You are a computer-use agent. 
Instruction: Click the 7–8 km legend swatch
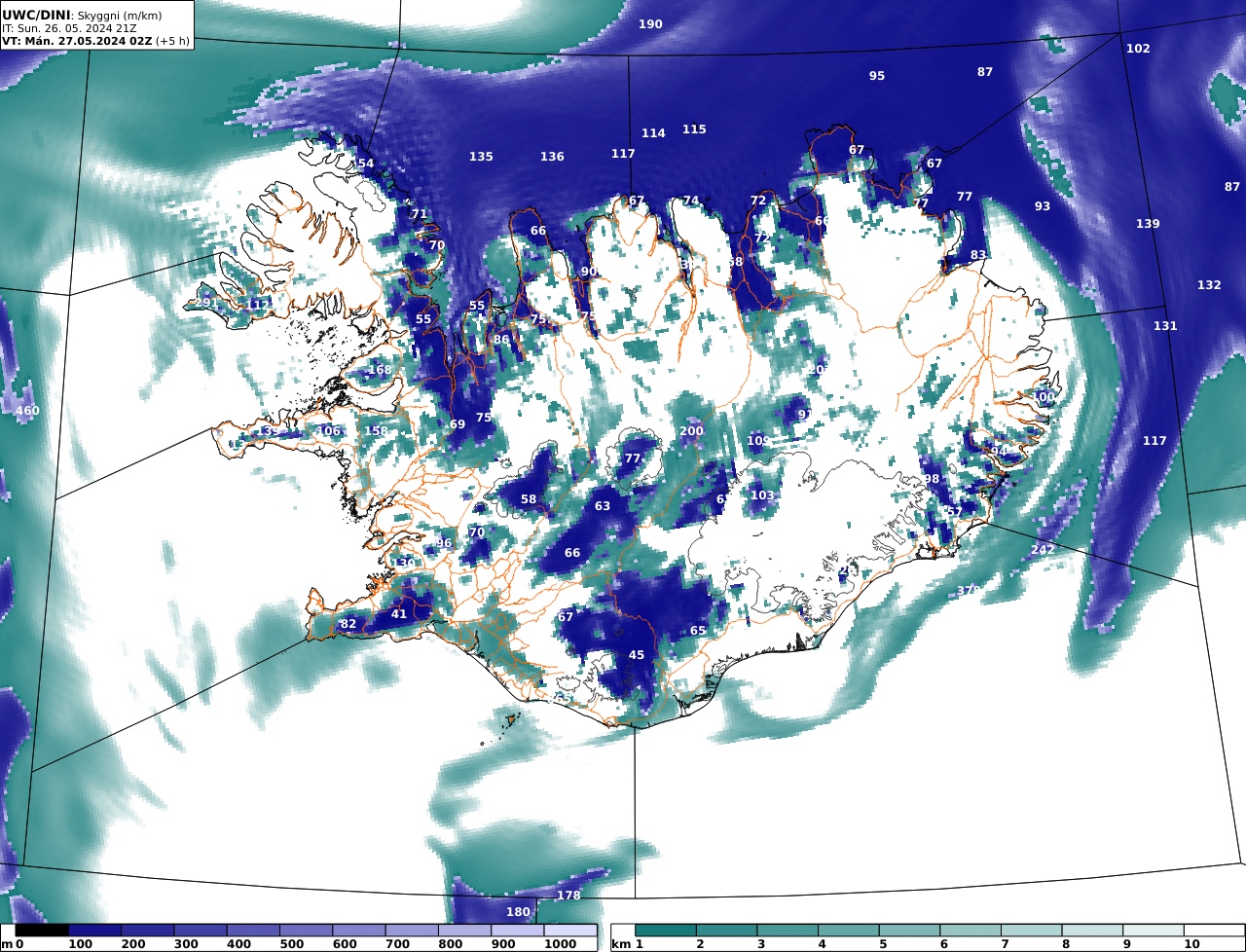pos(1031,931)
